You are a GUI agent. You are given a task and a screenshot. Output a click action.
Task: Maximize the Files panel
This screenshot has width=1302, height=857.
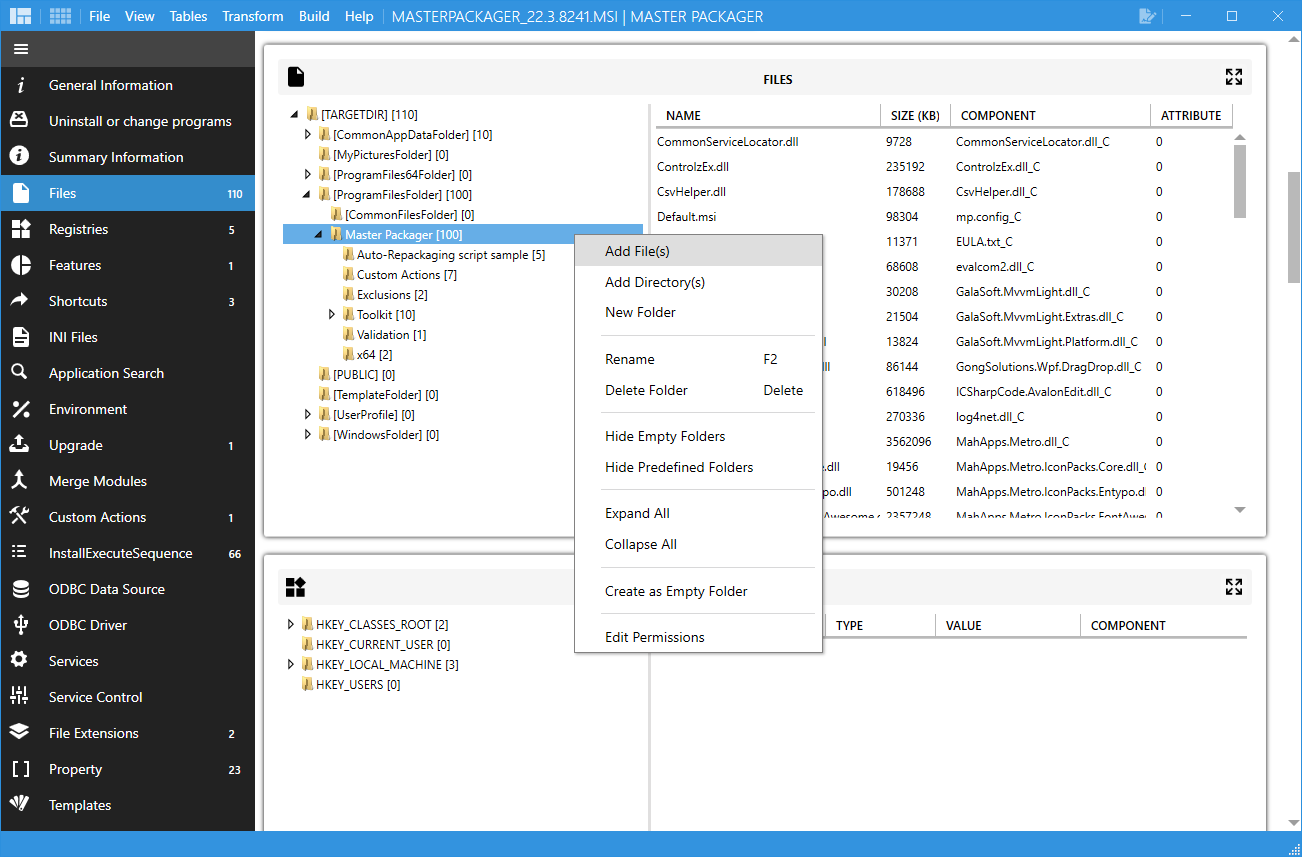[x=1234, y=77]
